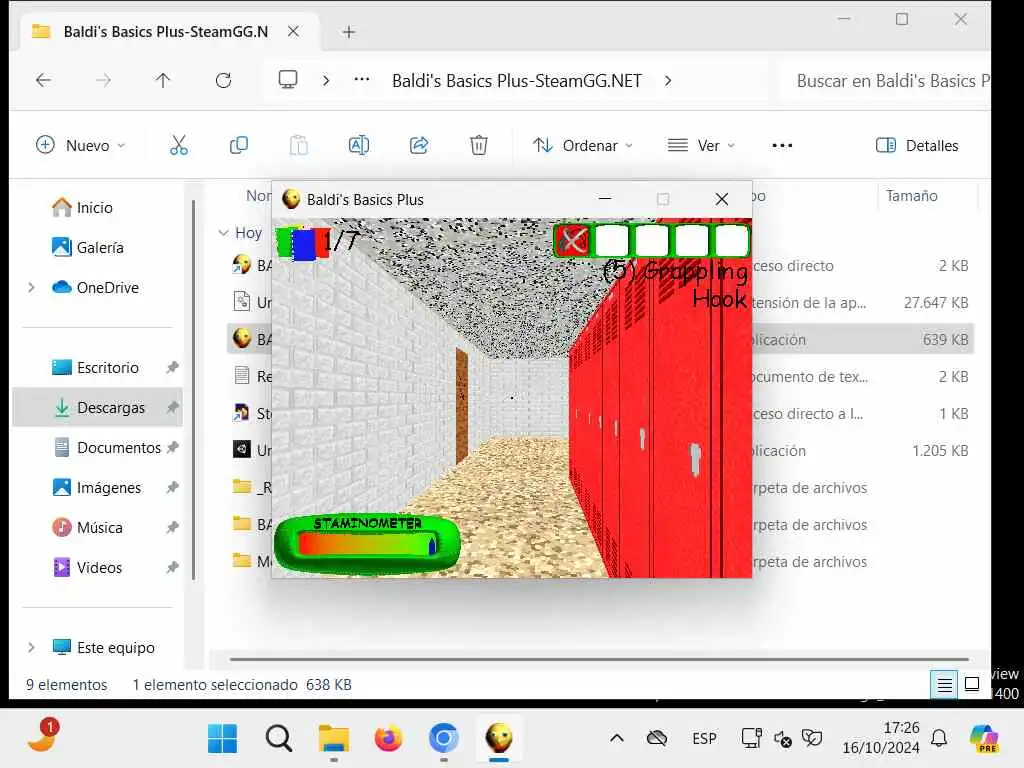Click the Staminometer bar in game
This screenshot has width=1024, height=768.
[366, 544]
